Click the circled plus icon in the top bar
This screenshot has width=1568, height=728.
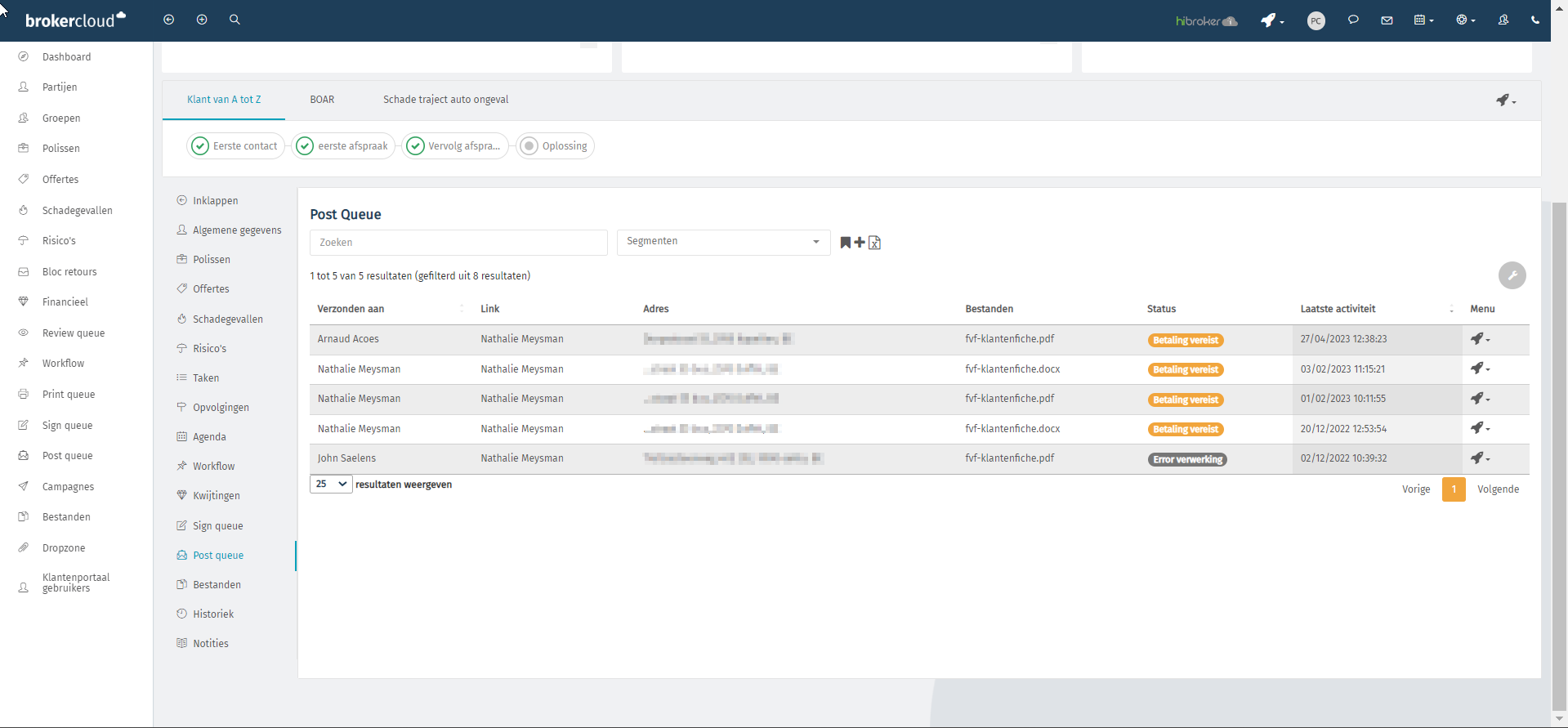202,20
